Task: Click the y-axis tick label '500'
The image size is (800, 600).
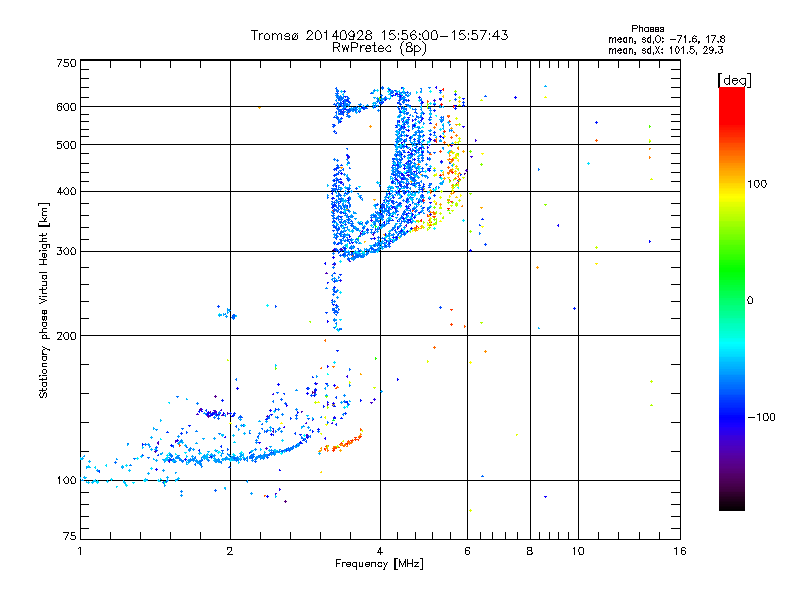Action: coord(66,145)
